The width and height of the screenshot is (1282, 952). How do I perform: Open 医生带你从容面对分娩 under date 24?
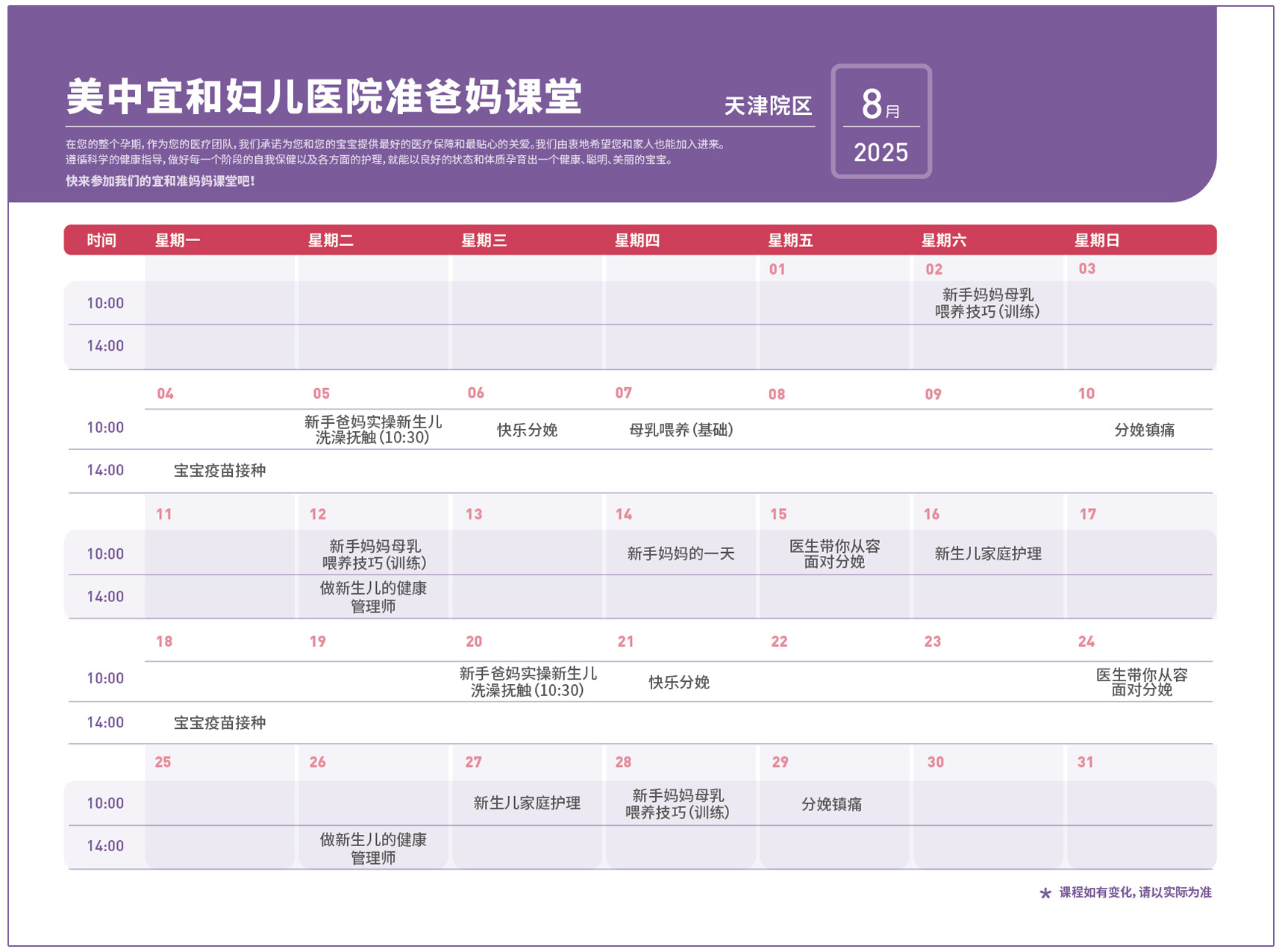(1142, 682)
